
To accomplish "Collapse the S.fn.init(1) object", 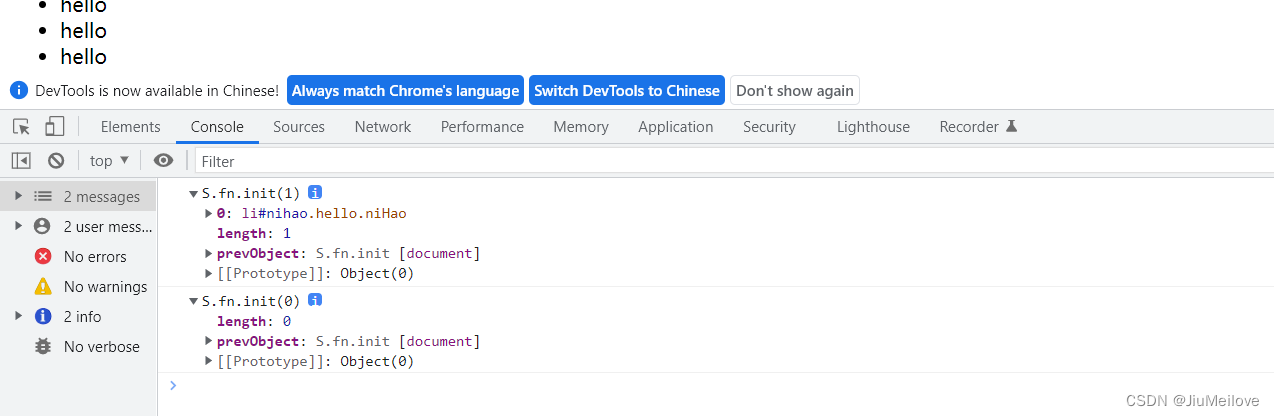I will point(194,194).
